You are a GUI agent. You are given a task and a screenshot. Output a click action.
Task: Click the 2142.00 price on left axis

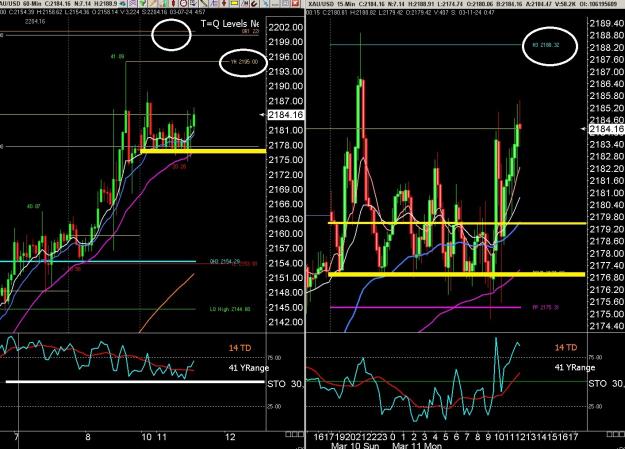285,322
